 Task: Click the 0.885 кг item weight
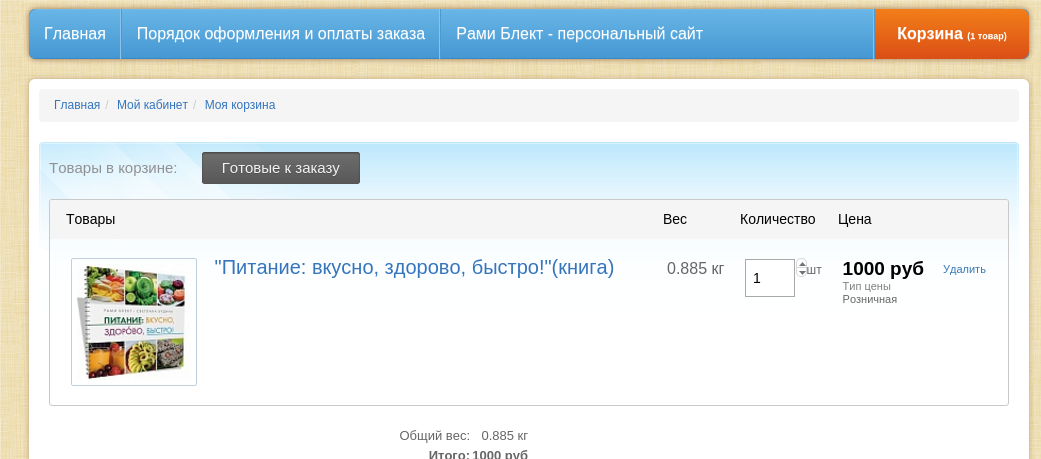click(695, 268)
